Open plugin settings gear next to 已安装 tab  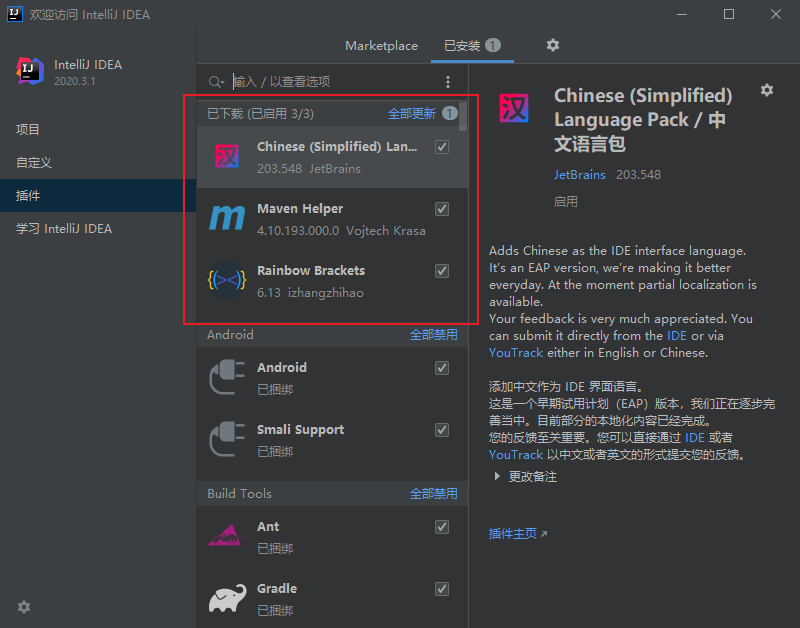click(x=553, y=45)
